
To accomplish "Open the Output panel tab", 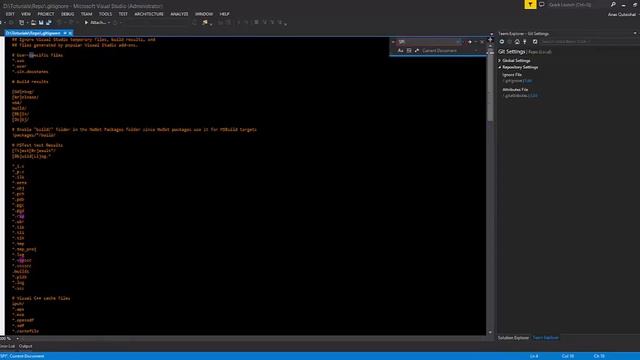I will pyautogui.click(x=25, y=346).
